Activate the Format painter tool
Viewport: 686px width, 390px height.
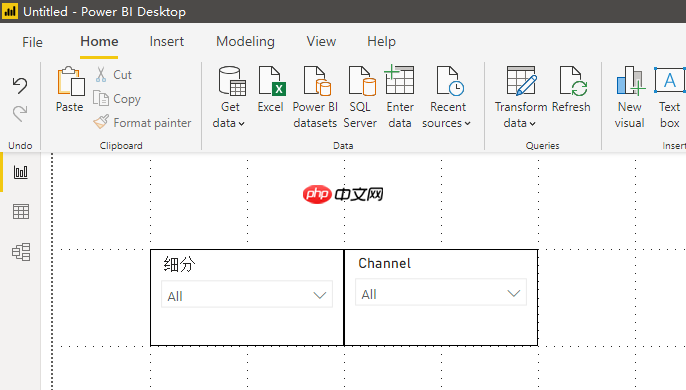pyautogui.click(x=142, y=123)
